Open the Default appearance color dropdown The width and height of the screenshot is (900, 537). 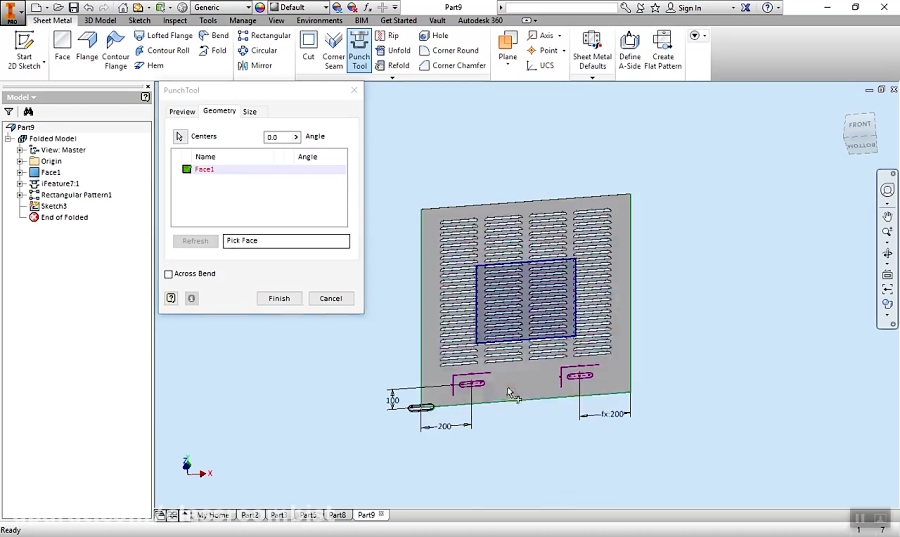pos(324,8)
